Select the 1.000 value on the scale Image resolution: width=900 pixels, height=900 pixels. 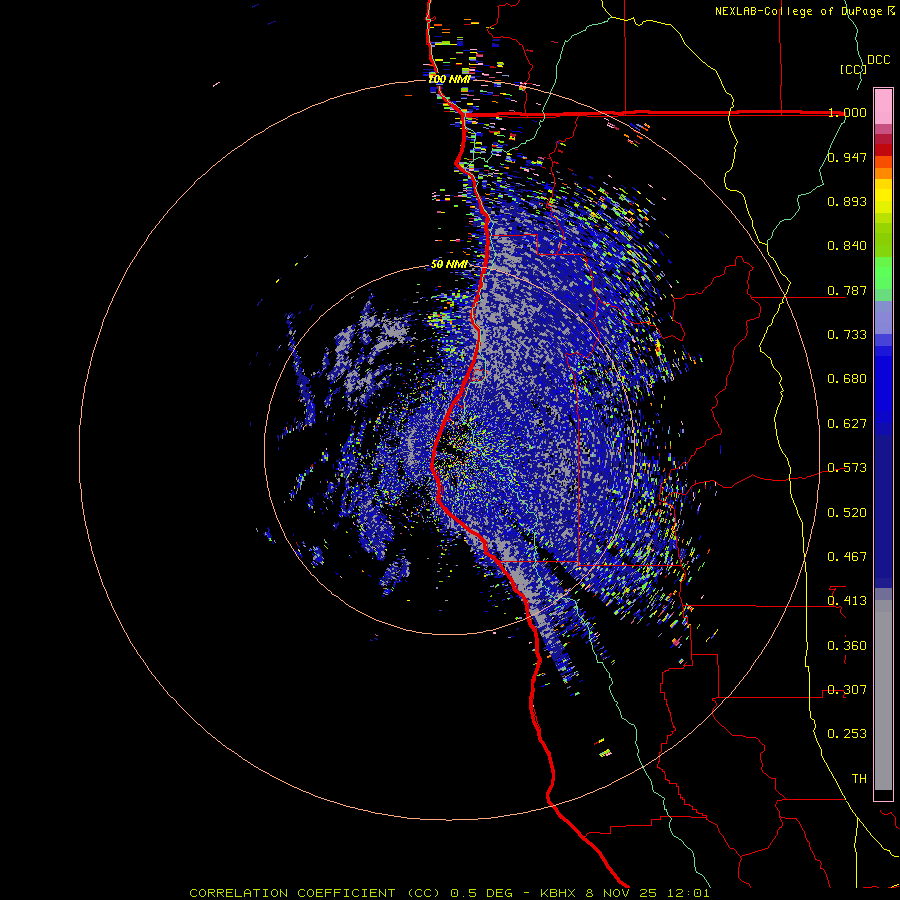coord(847,112)
